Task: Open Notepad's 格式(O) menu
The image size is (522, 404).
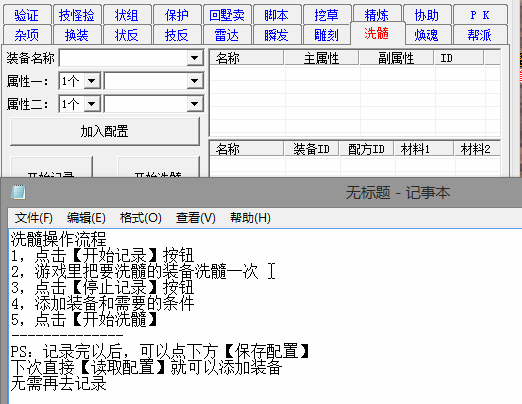Action: (141, 218)
